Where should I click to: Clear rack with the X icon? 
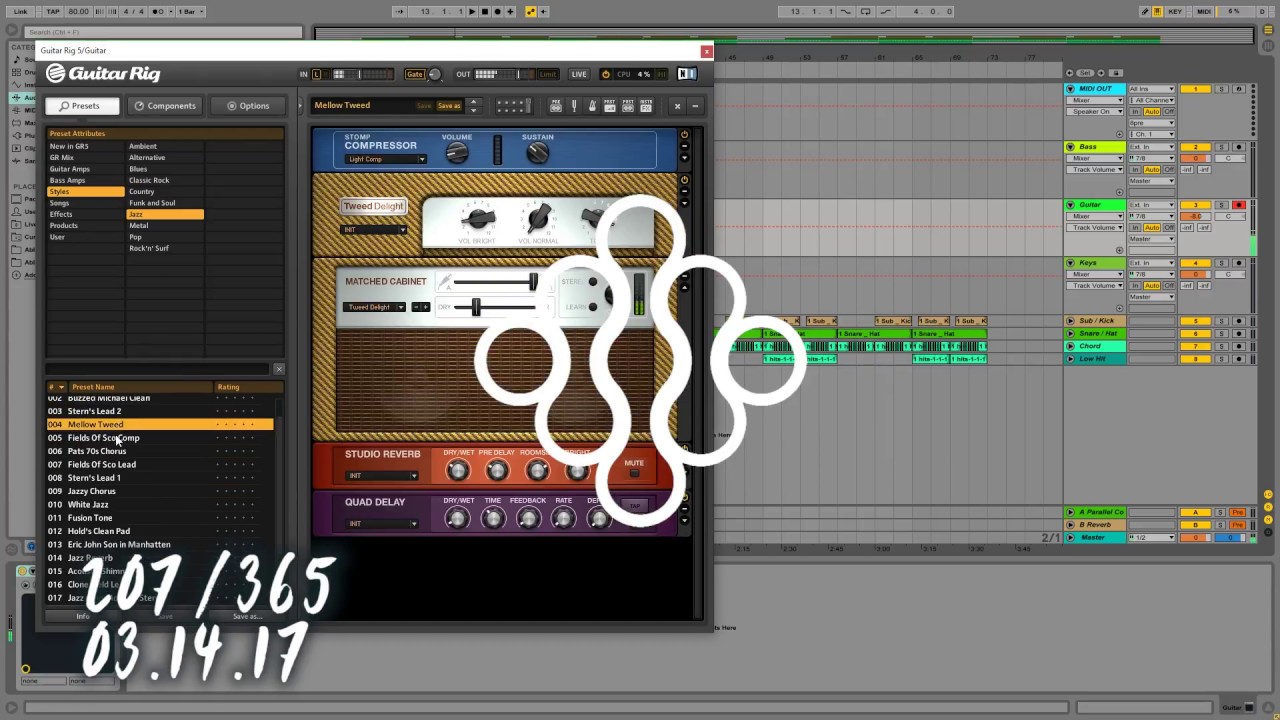pos(677,105)
